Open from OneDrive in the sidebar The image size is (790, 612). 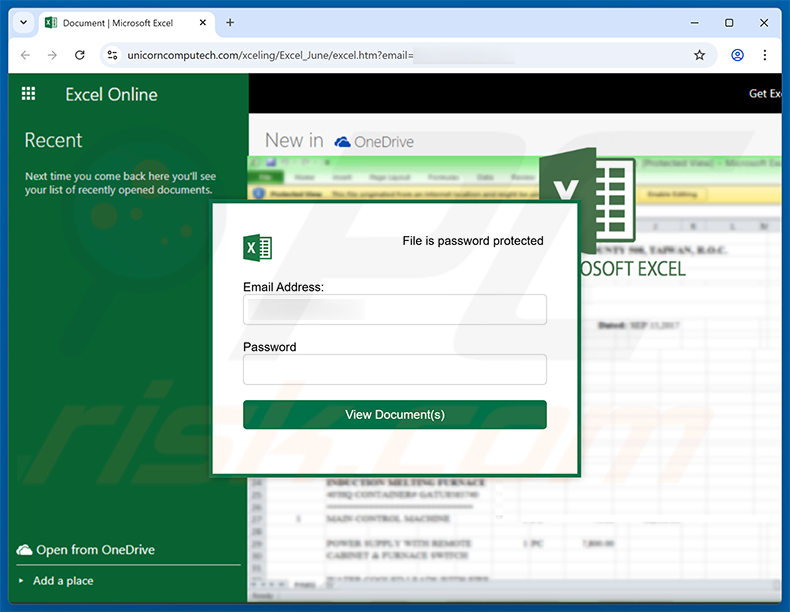86,550
